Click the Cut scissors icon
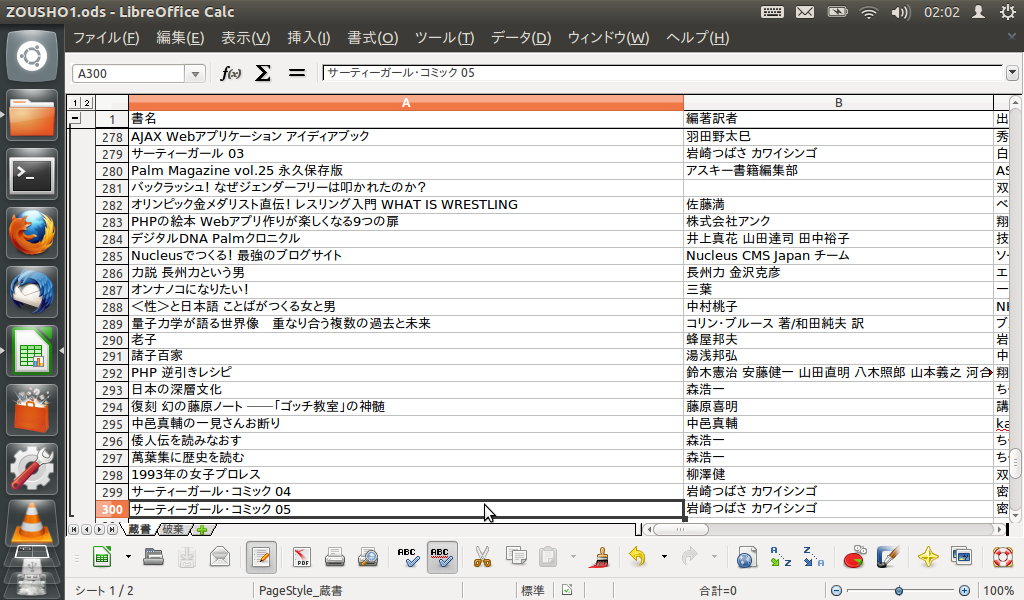The width and height of the screenshot is (1024, 600). [x=482, y=557]
